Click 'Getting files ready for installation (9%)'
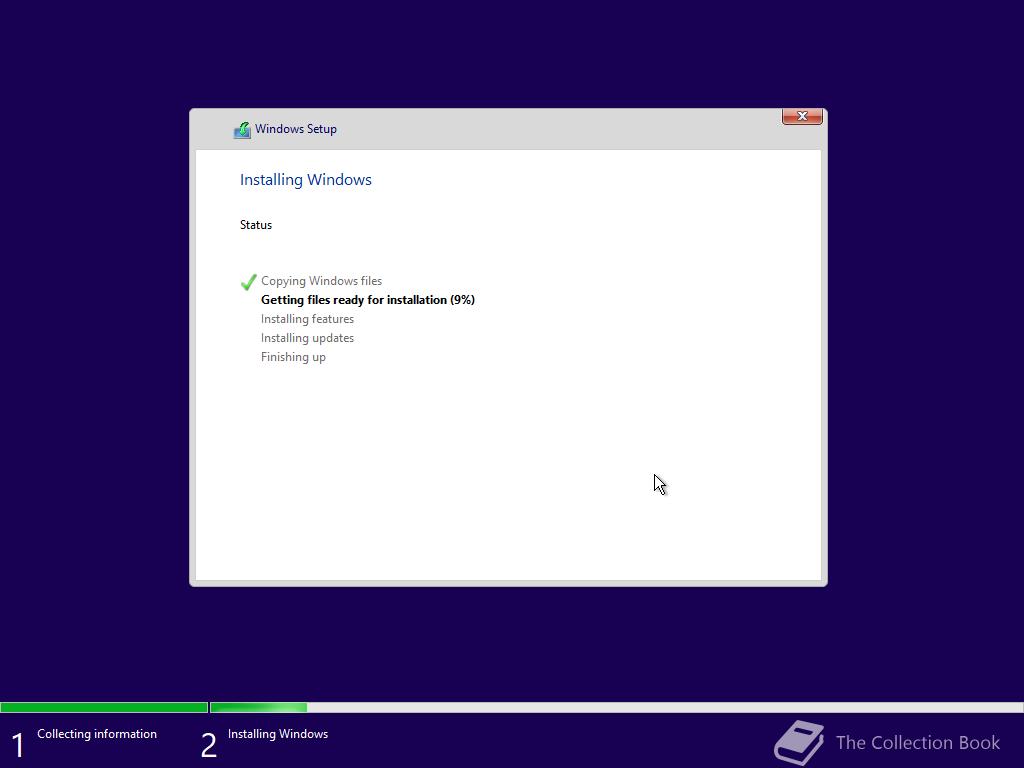The image size is (1024, 768). point(368,300)
